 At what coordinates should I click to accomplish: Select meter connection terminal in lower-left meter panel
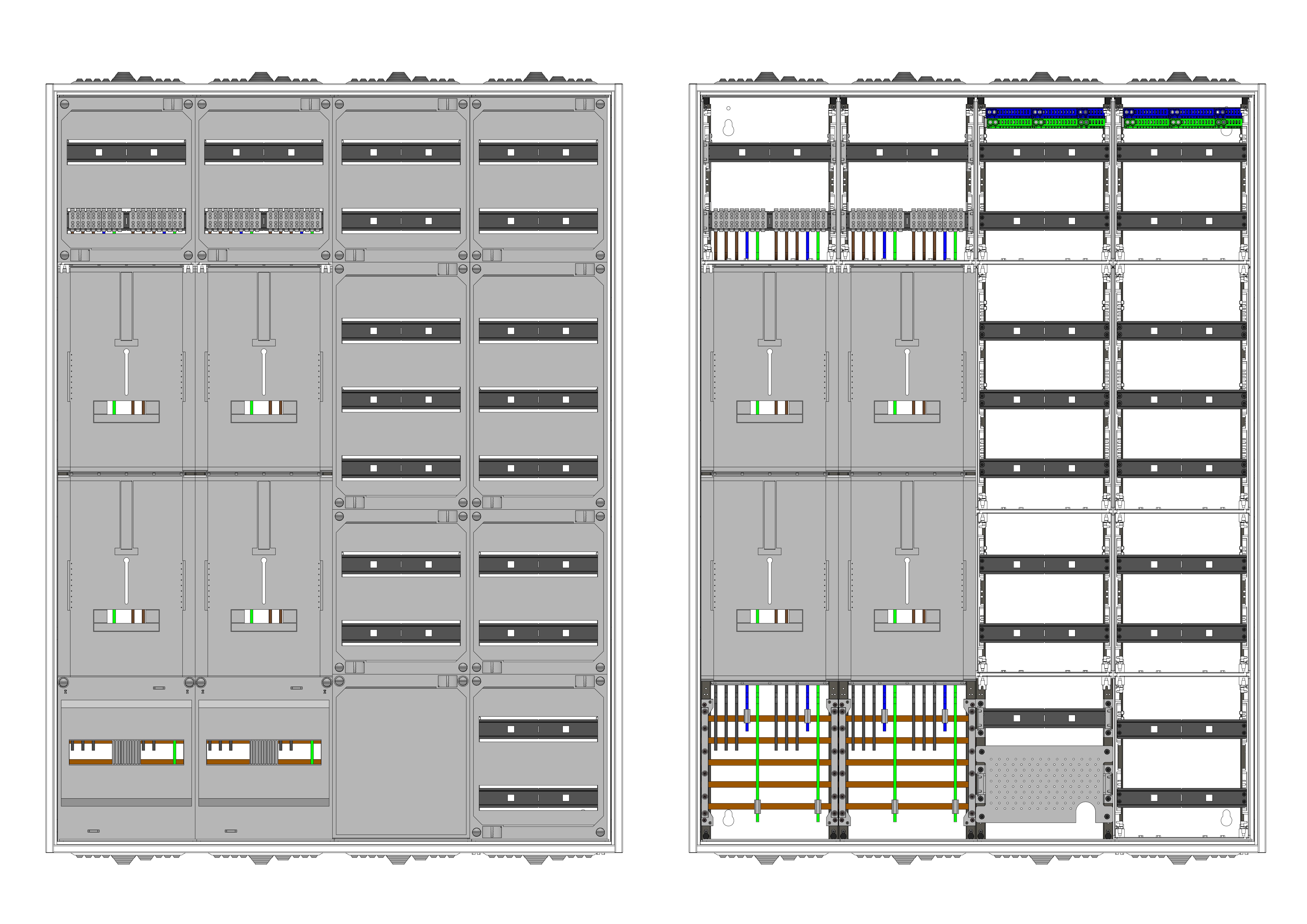(x=126, y=620)
